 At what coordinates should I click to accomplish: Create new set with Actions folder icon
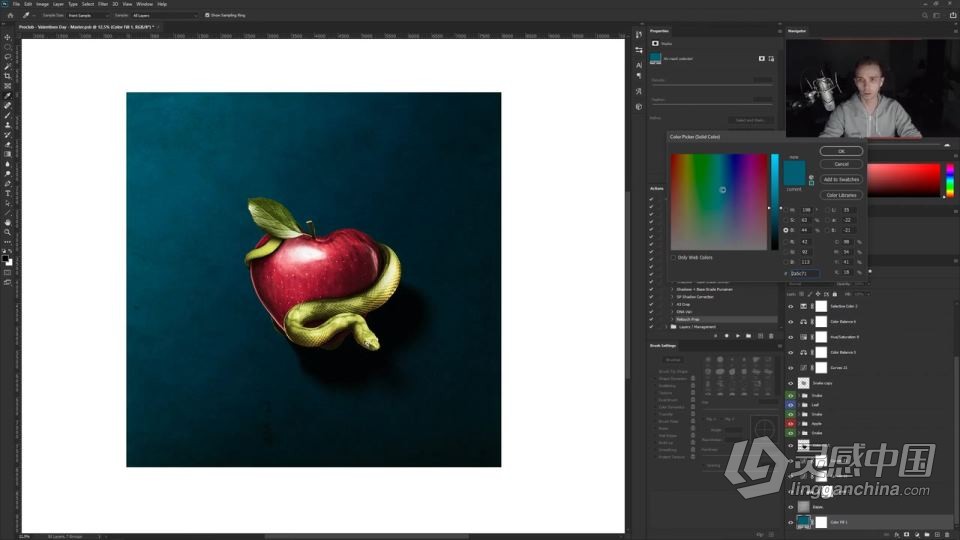[749, 336]
